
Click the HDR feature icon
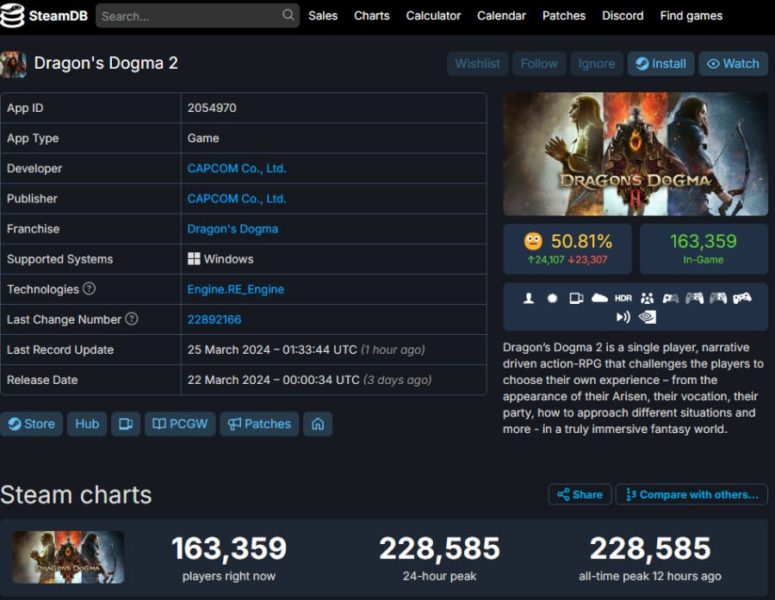(x=623, y=298)
